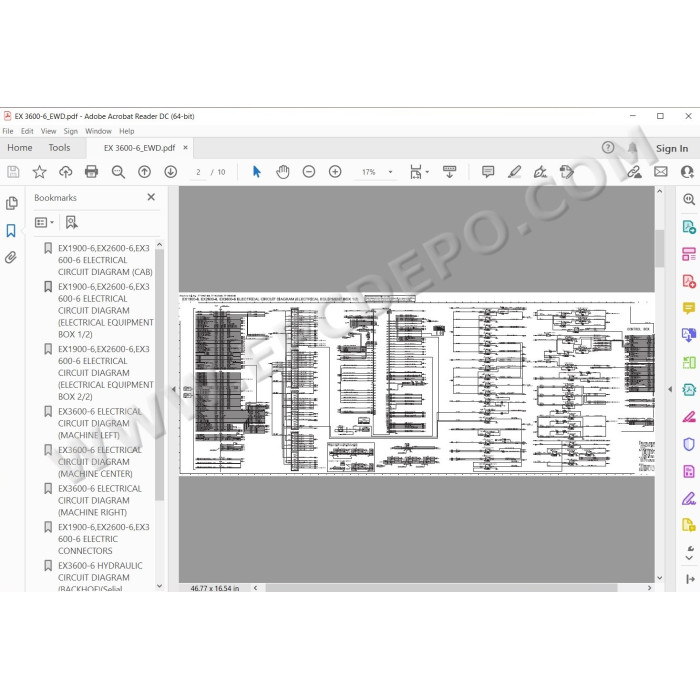Open the page thumbnails panel icon

click(x=12, y=204)
